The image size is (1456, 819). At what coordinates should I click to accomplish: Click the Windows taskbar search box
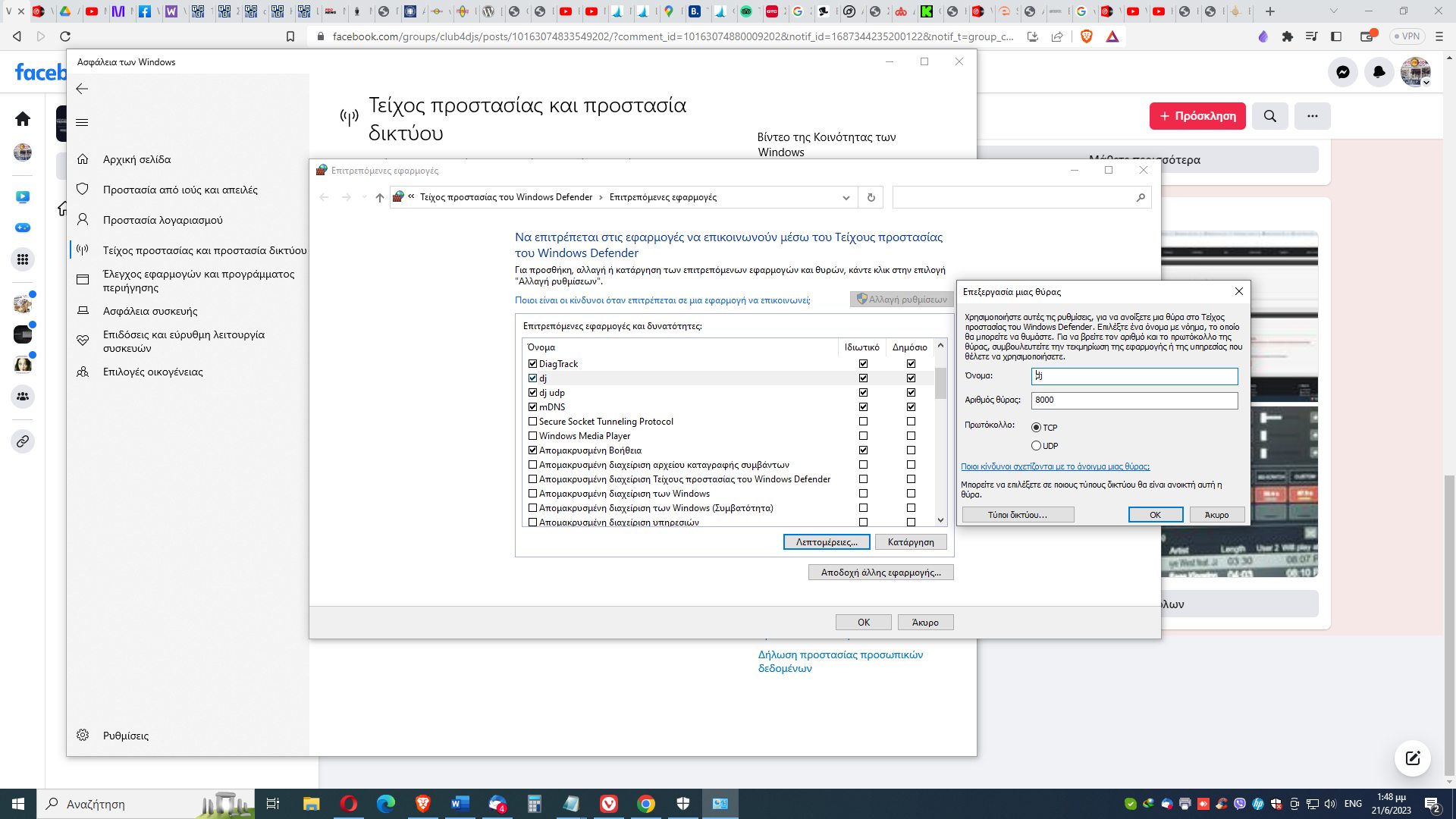coord(144,804)
